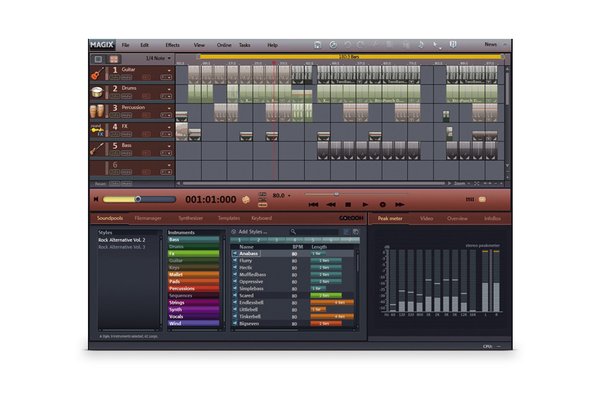Switch to the Synthesizer tab
Viewport: 600px width, 395px height.
191,218
